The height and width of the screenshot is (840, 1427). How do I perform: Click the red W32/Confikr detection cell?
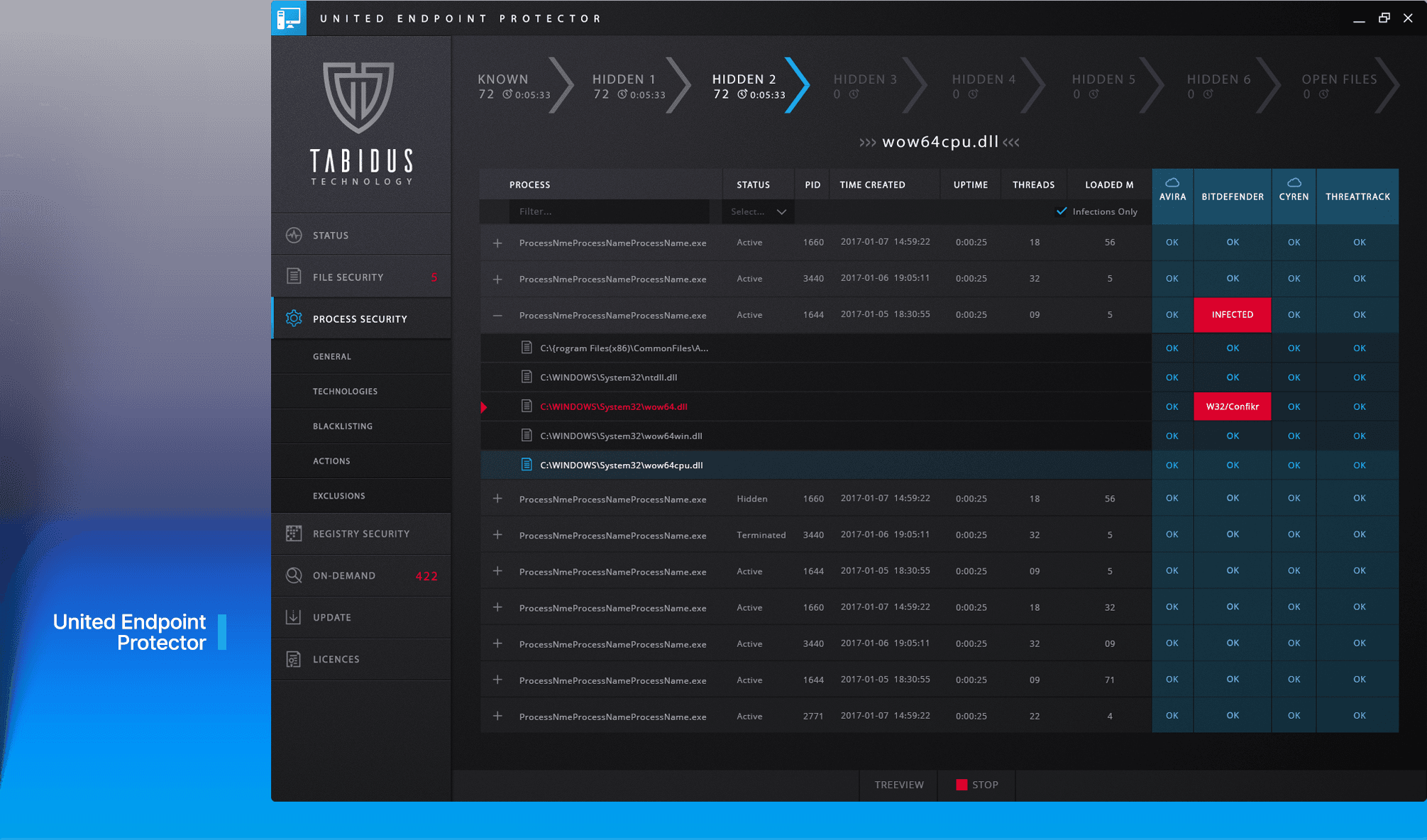pyautogui.click(x=1232, y=407)
